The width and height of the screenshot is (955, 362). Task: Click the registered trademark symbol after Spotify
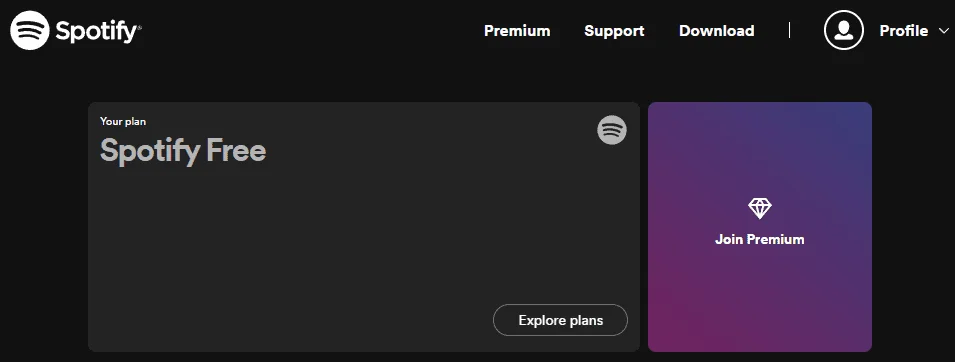(x=139, y=27)
